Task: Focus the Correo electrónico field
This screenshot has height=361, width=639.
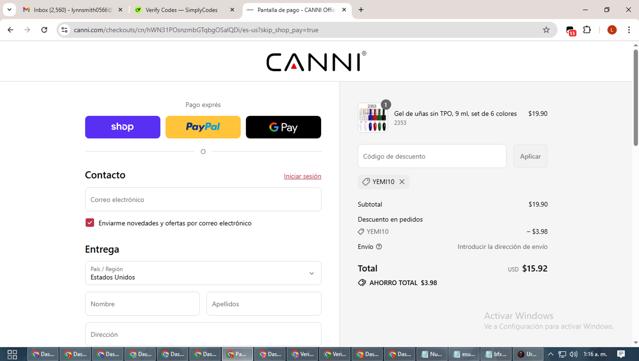Action: 203,200
